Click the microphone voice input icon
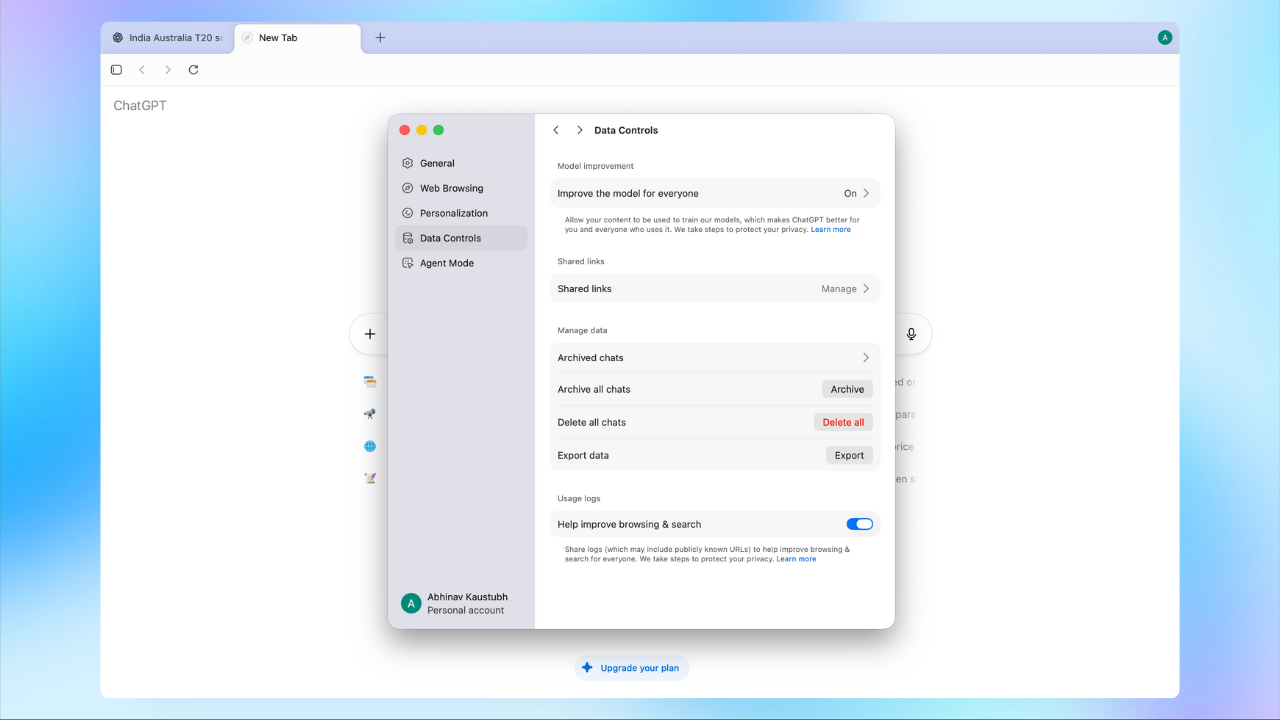This screenshot has width=1280, height=720. [x=911, y=334]
